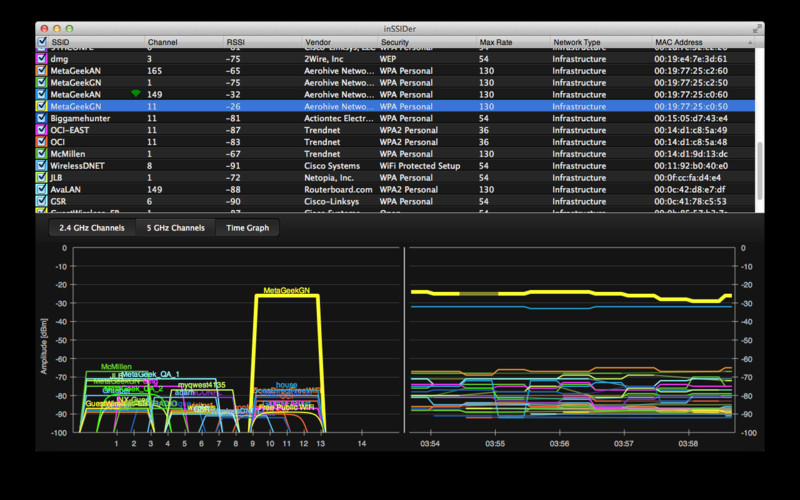
Task: Click the green Wi-Fi icon beside MetaGeekAN
Action: pyautogui.click(x=136, y=93)
